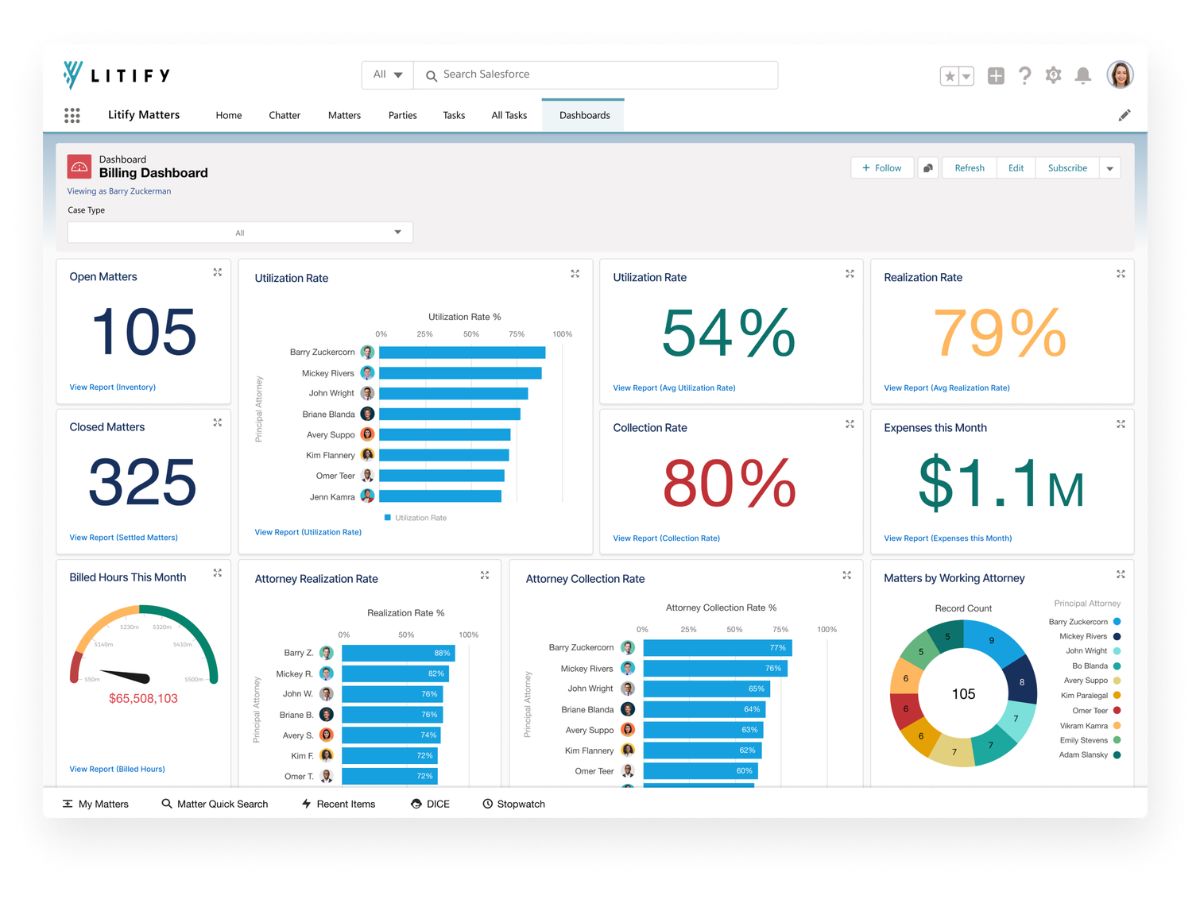Open Setup gear icon

coord(1053,75)
